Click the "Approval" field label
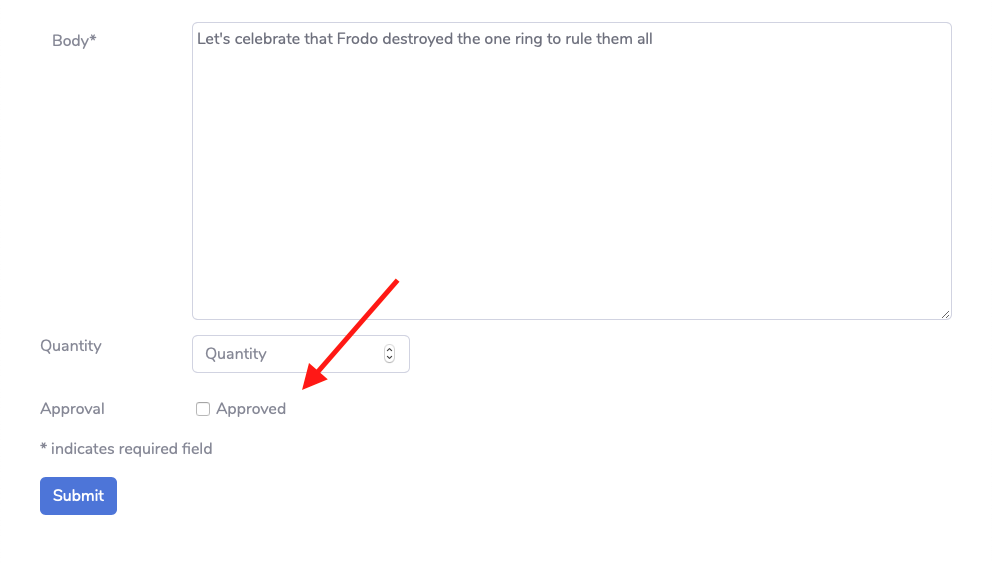Image resolution: width=992 pixels, height=563 pixels. click(x=72, y=409)
